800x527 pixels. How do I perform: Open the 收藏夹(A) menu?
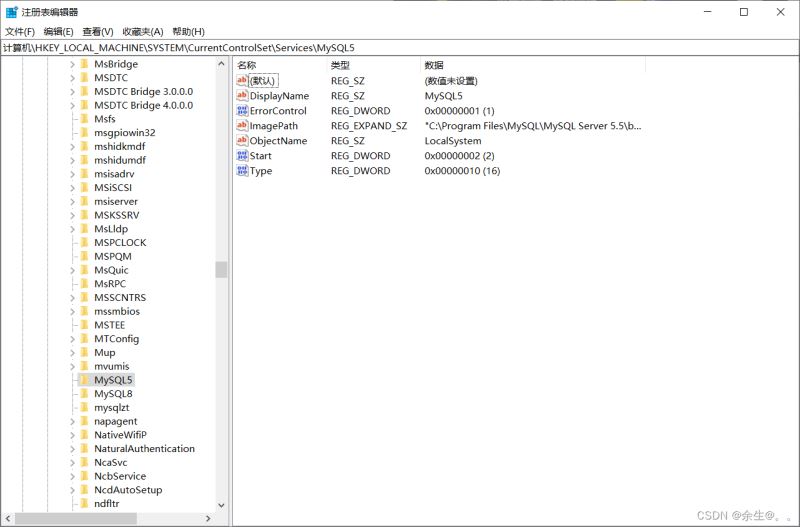tap(143, 32)
